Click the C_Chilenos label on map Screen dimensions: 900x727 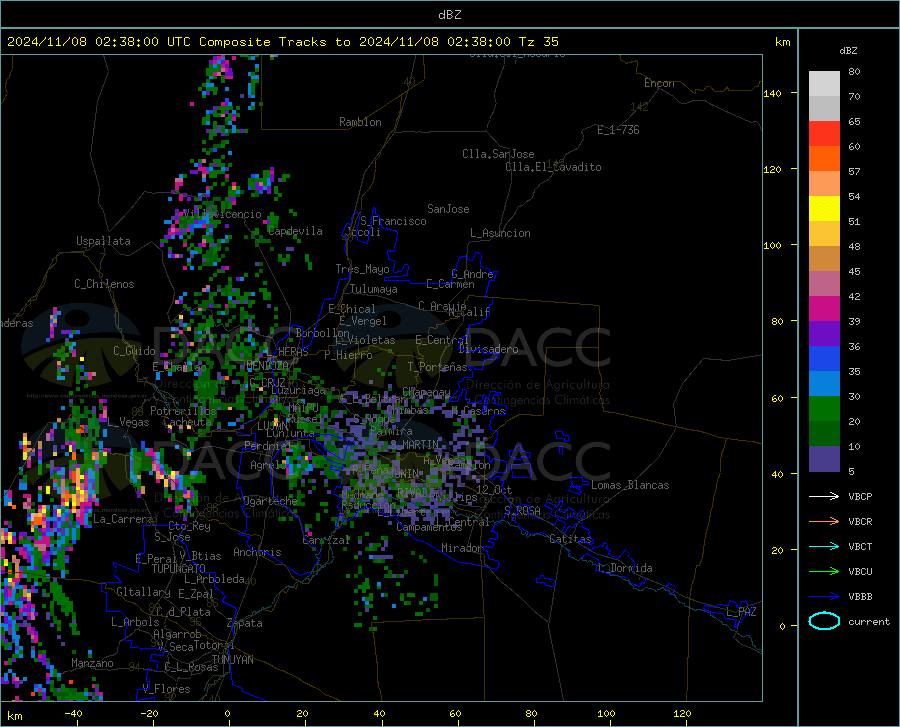click(104, 284)
